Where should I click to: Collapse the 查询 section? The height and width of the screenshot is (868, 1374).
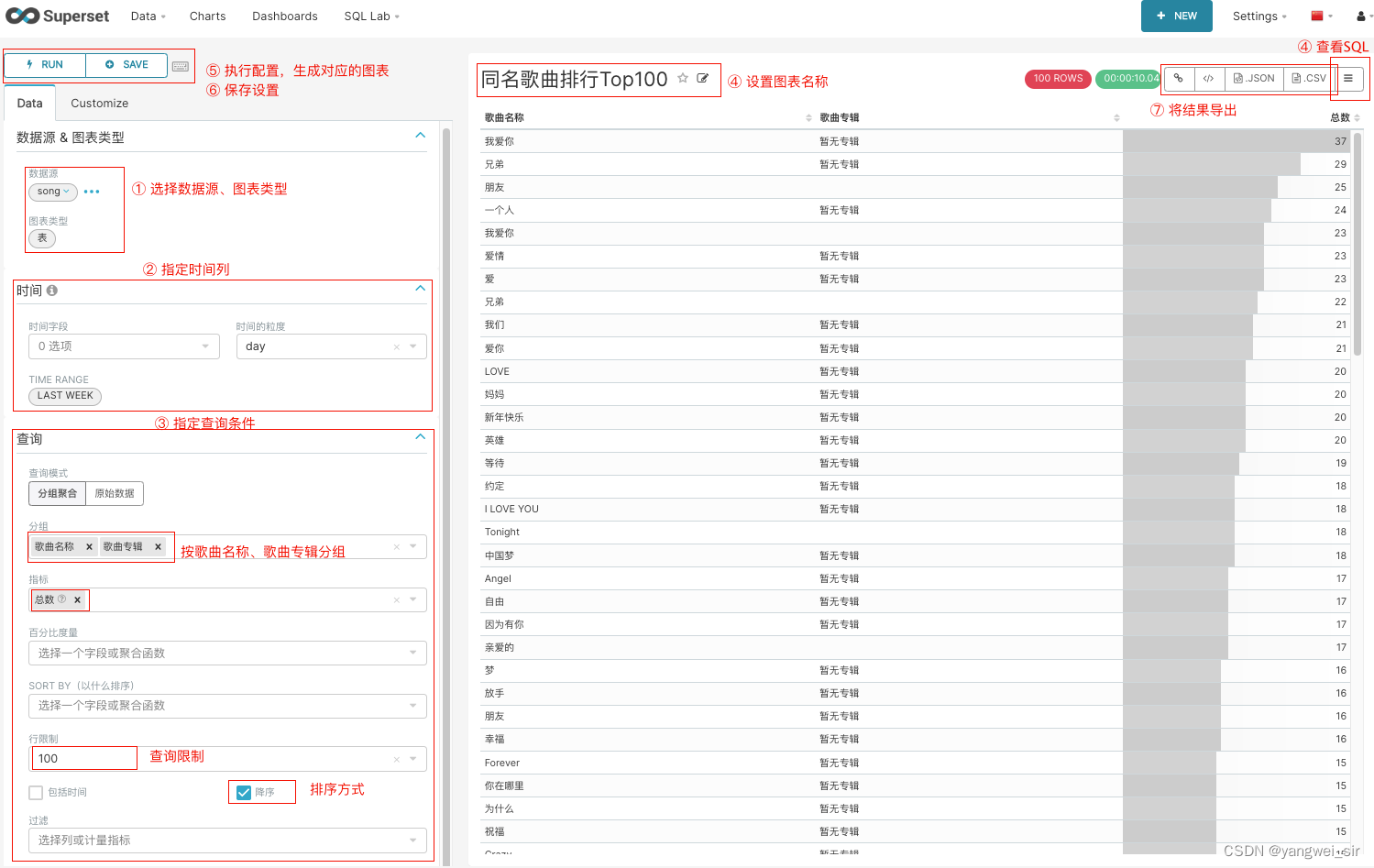pyautogui.click(x=421, y=437)
